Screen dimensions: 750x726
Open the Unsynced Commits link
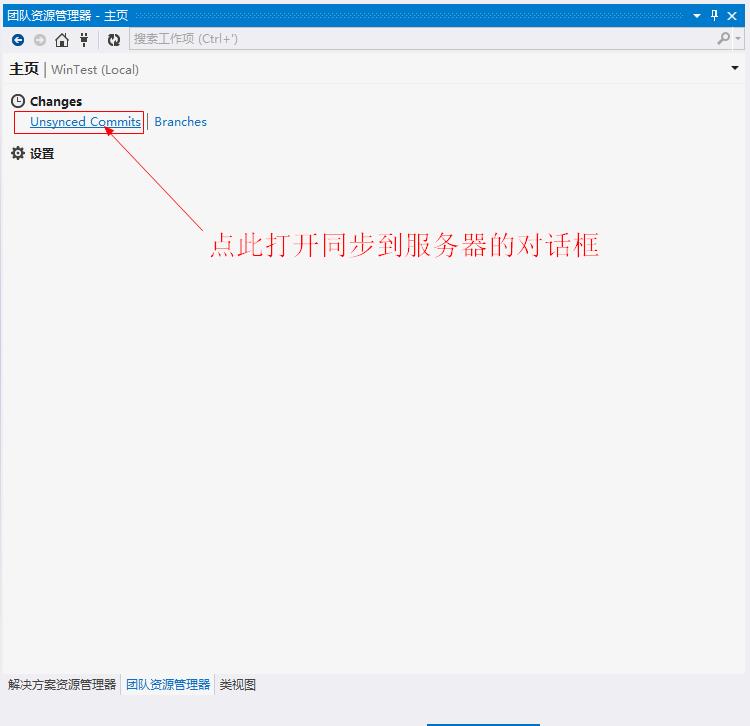pyautogui.click(x=85, y=122)
